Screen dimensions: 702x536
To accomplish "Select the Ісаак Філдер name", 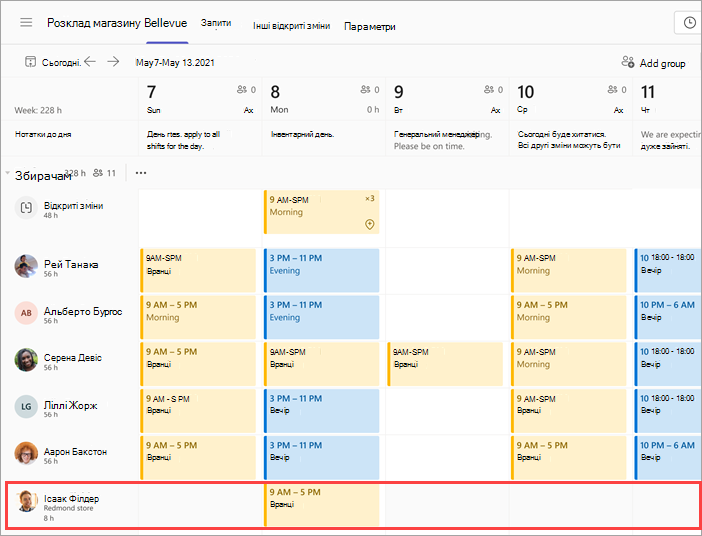I will click(72, 498).
